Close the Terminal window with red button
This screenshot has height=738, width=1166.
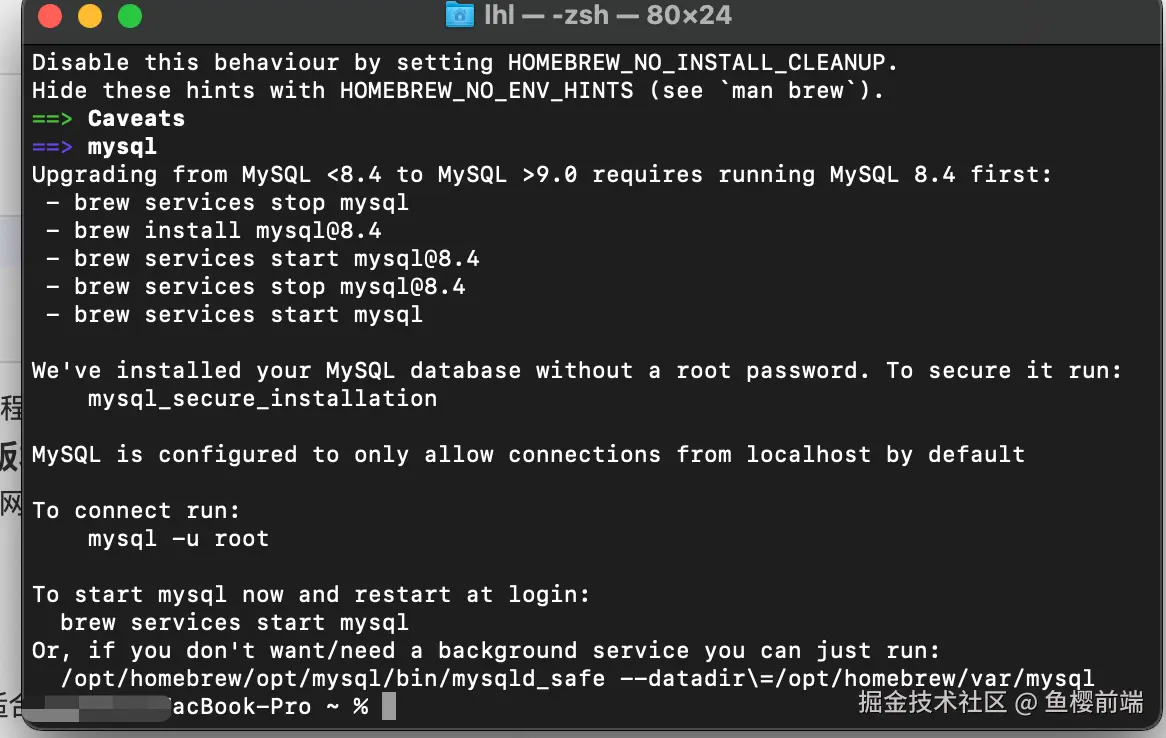50,16
